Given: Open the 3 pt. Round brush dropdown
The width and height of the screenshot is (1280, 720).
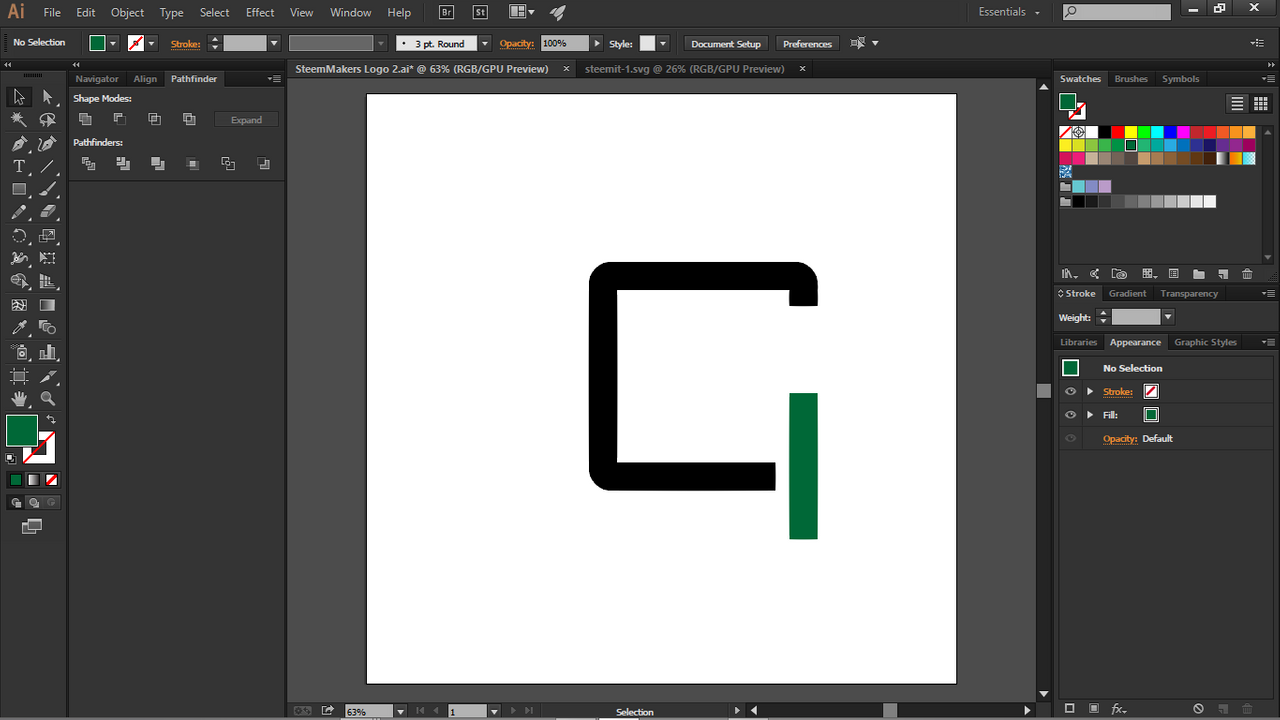Looking at the screenshot, I should (485, 44).
